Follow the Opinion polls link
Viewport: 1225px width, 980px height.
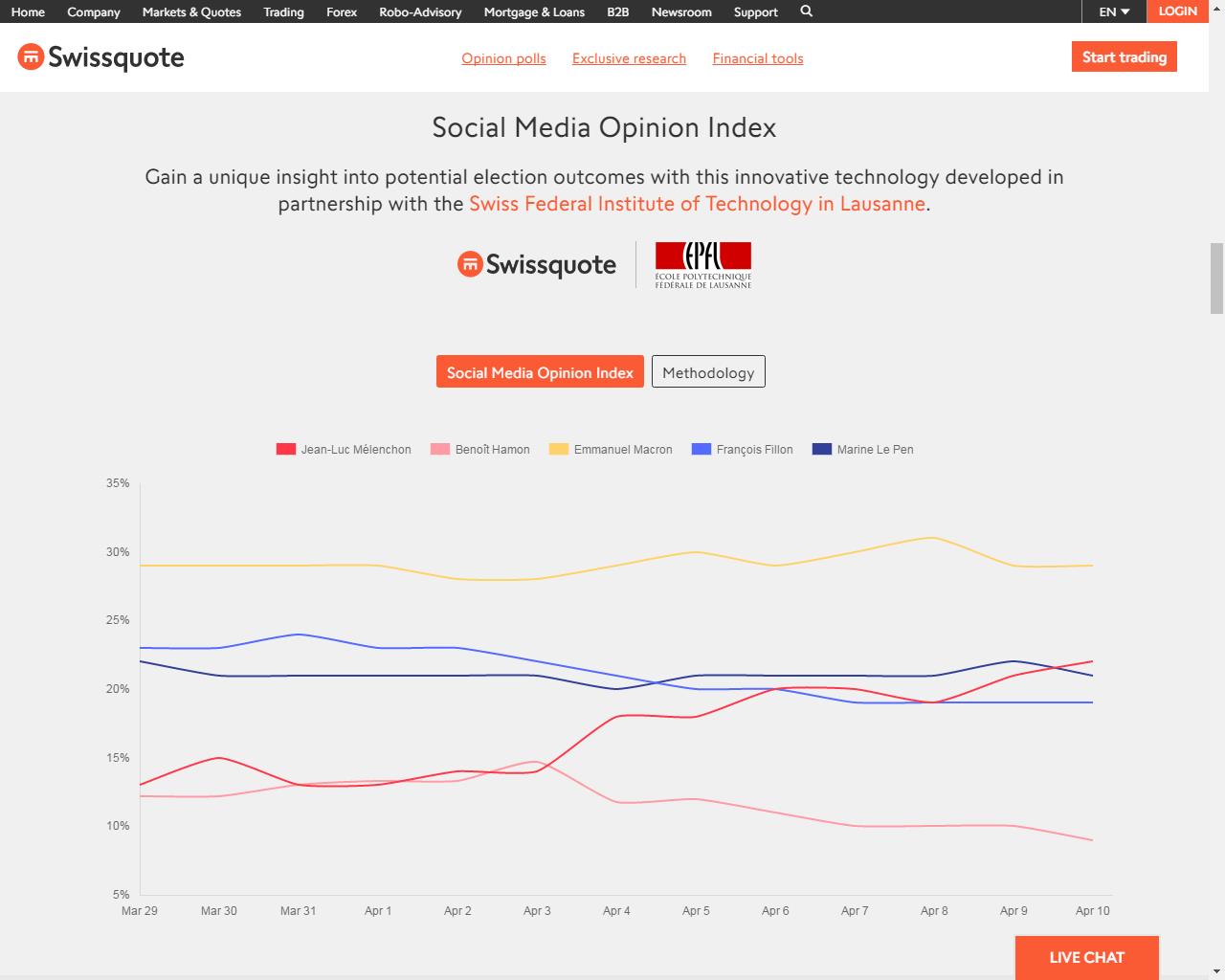[503, 58]
